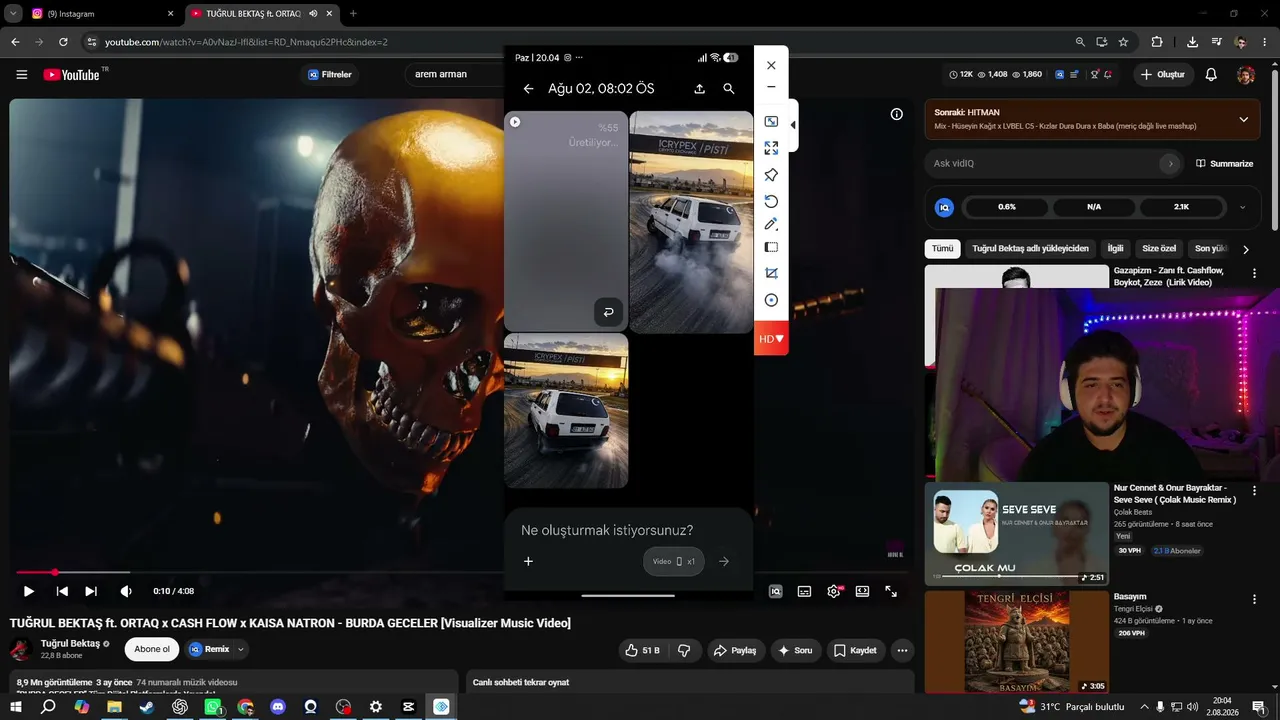
Task: Rotate the mirrored phone screen
Action: pos(771,201)
